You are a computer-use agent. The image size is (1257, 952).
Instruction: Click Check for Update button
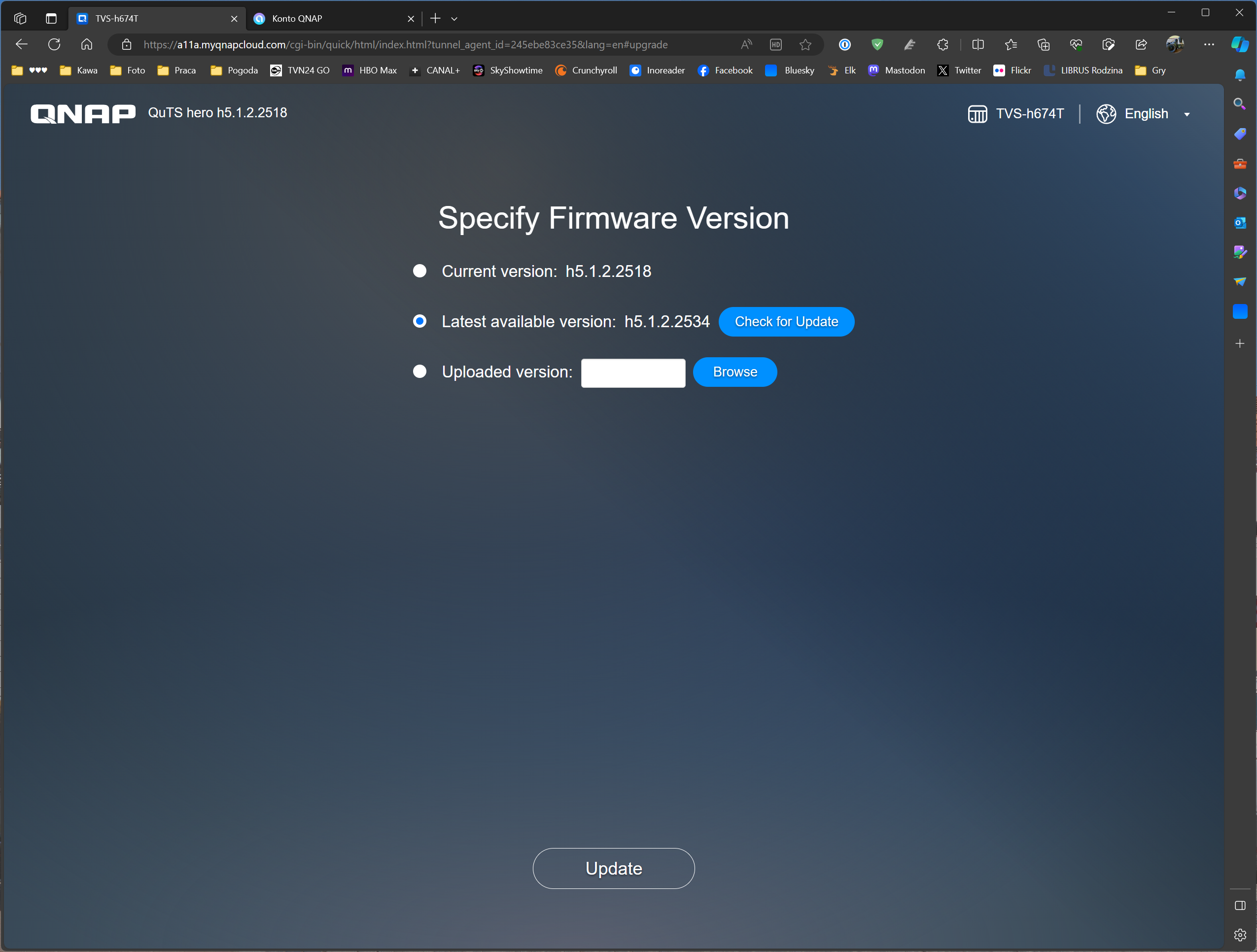tap(786, 321)
